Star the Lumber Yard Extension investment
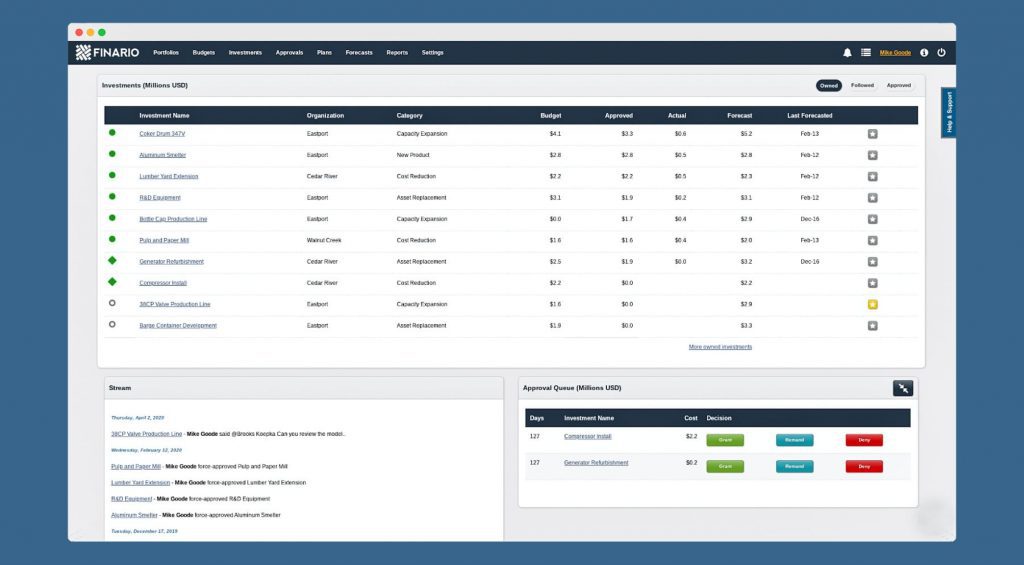1024x565 pixels. pos(872,176)
